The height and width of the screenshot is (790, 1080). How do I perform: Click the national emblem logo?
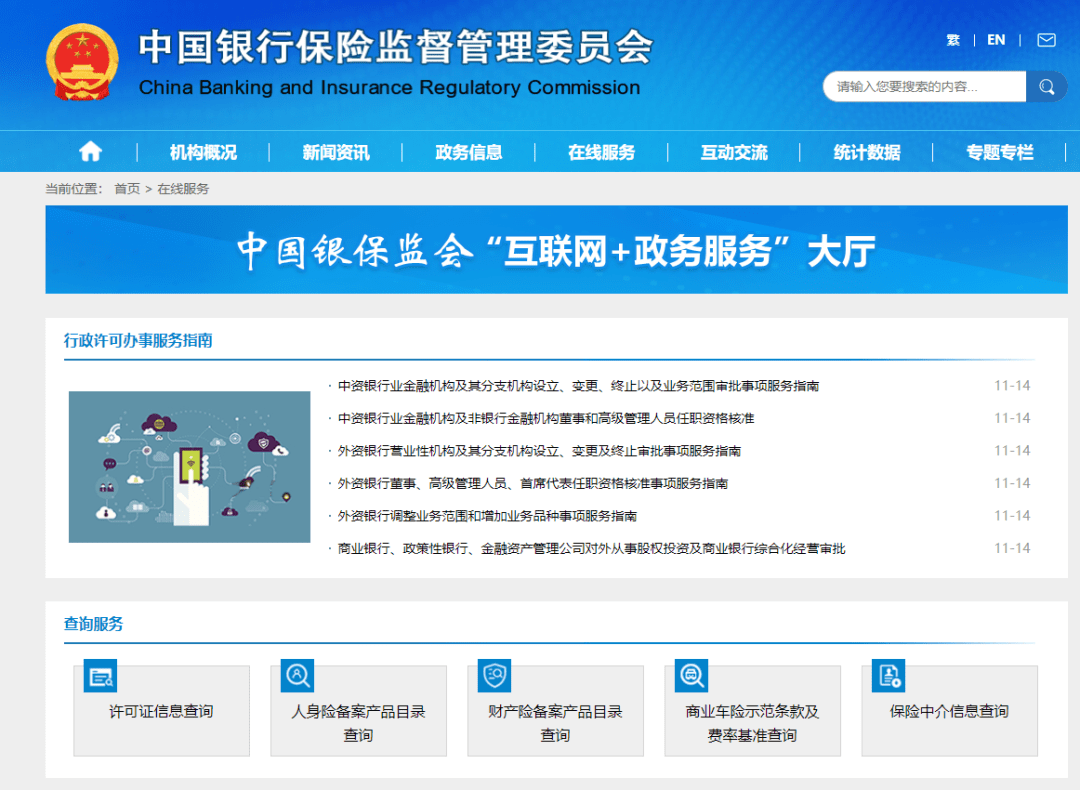82,62
